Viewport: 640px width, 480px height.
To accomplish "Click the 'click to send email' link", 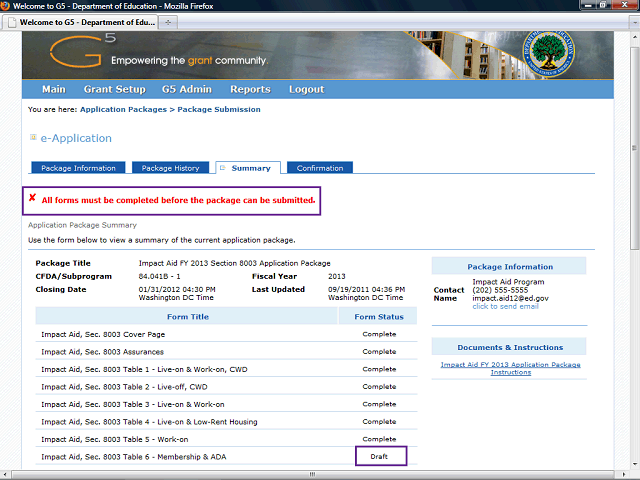I will (505, 306).
